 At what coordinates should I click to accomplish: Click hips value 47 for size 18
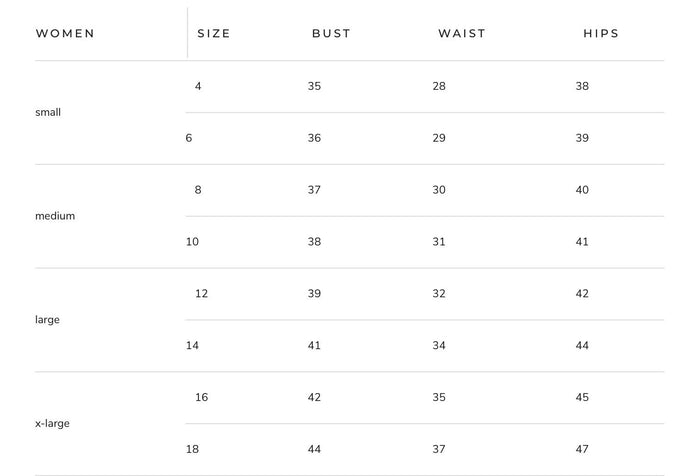[582, 449]
